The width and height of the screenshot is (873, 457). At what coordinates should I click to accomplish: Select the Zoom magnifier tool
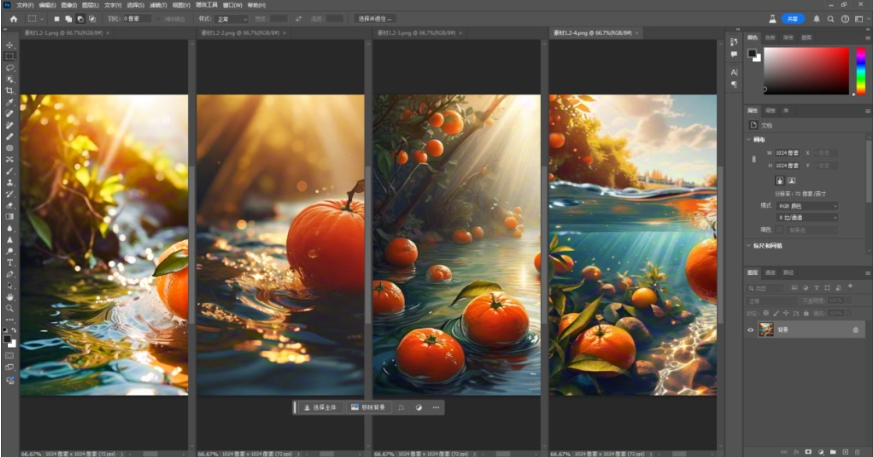10,308
